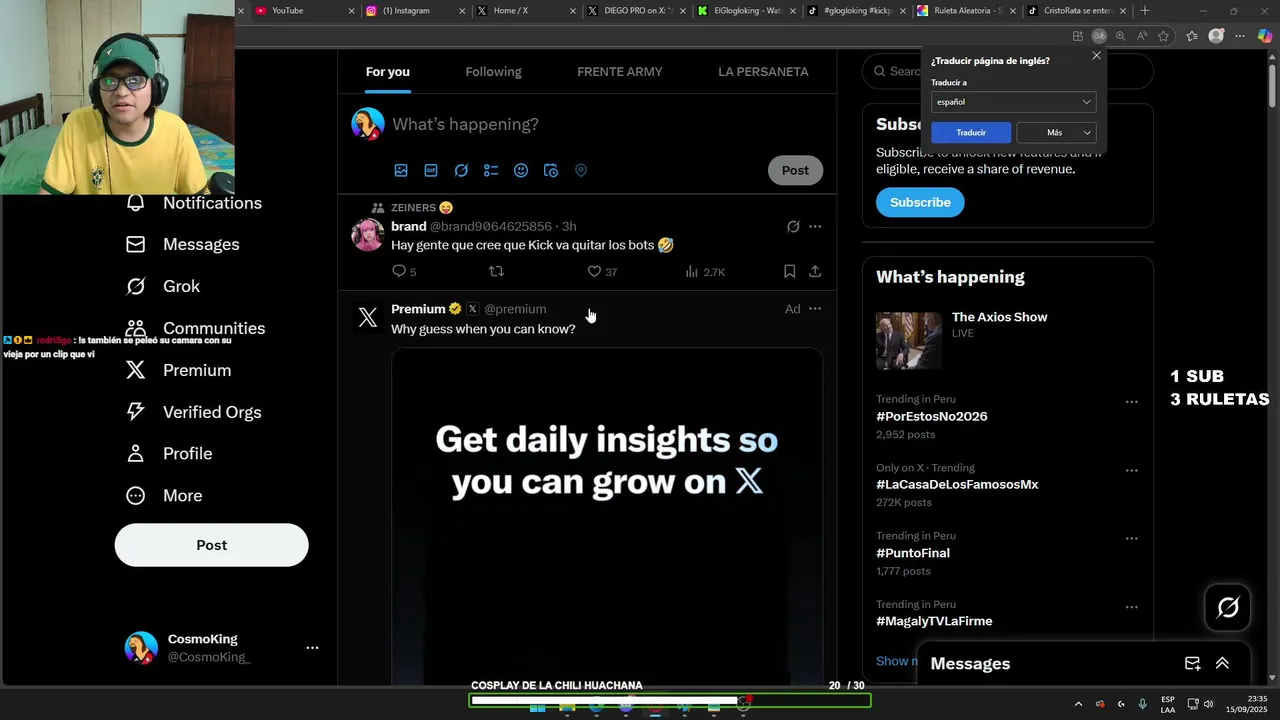Add a poll to the new post
The width and height of the screenshot is (1280, 720).
point(491,170)
